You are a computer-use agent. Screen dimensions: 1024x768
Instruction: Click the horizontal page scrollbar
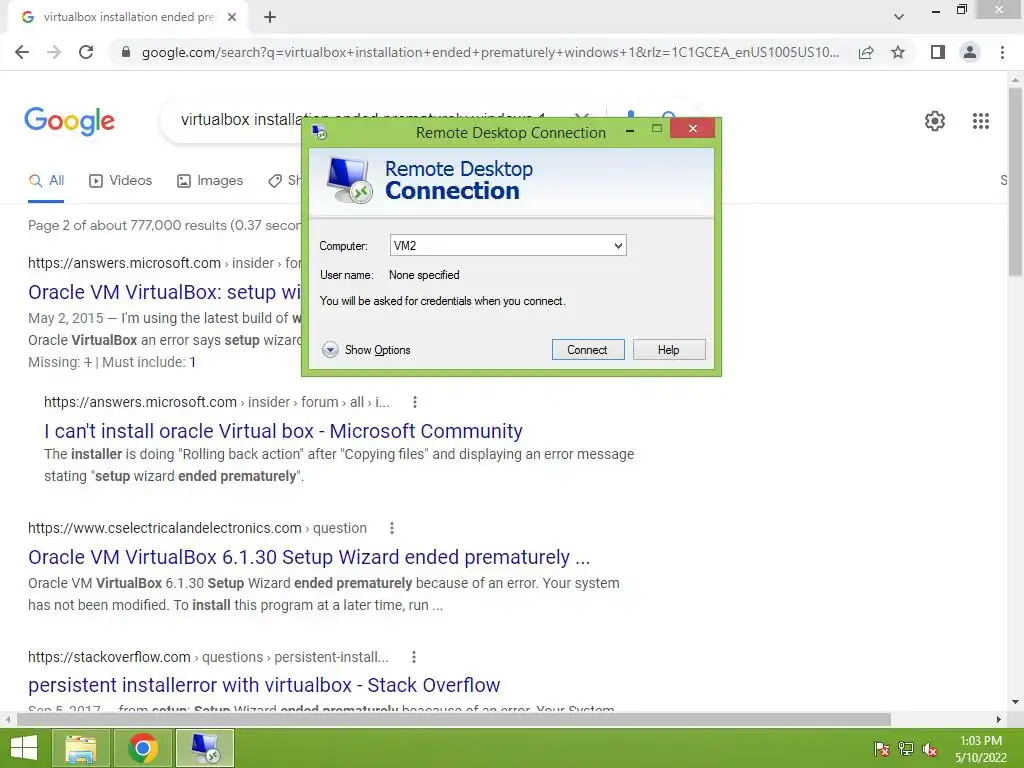454,719
